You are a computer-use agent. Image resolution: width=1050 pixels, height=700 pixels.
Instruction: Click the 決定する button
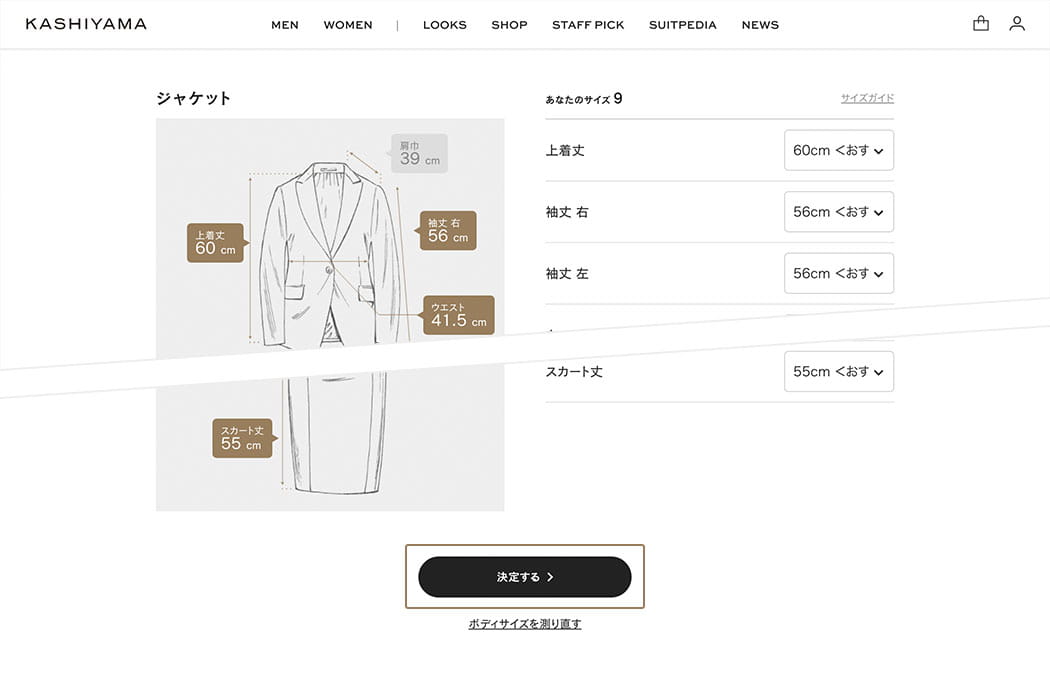click(x=524, y=577)
